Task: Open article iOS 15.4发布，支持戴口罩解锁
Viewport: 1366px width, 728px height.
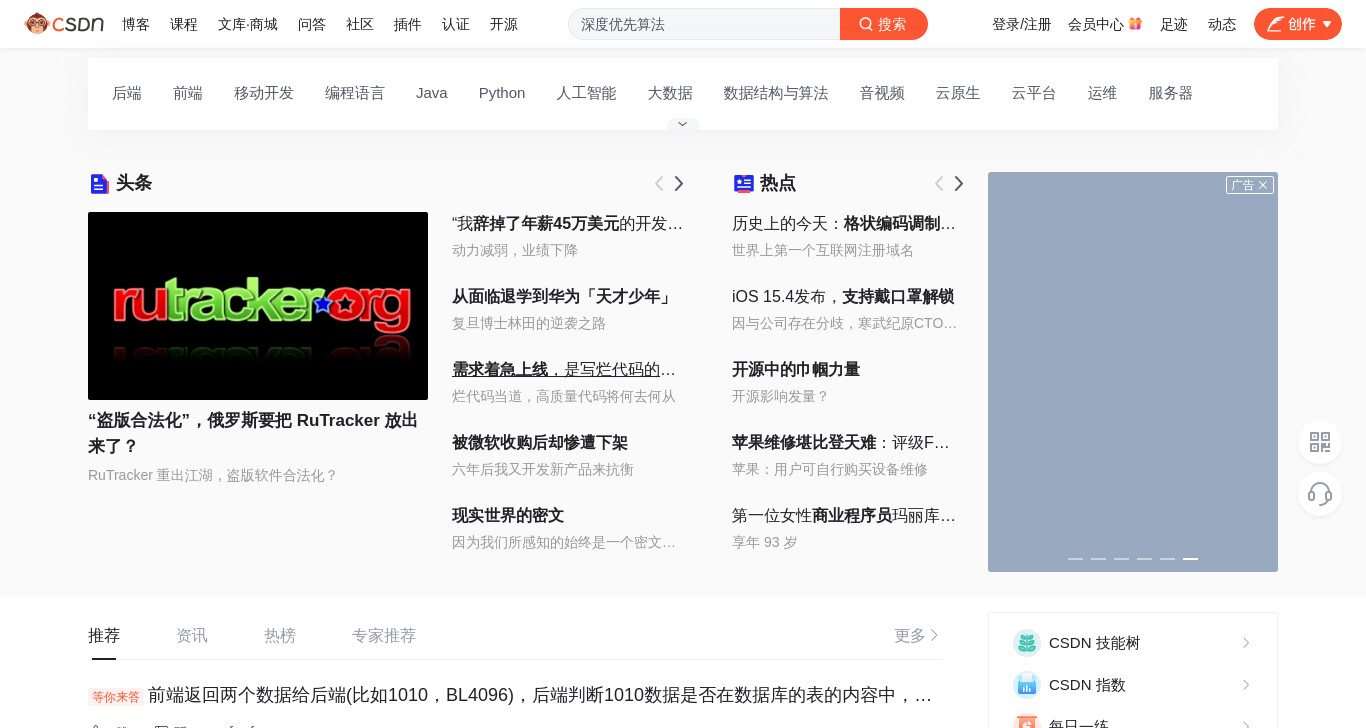Action: pyautogui.click(x=843, y=297)
